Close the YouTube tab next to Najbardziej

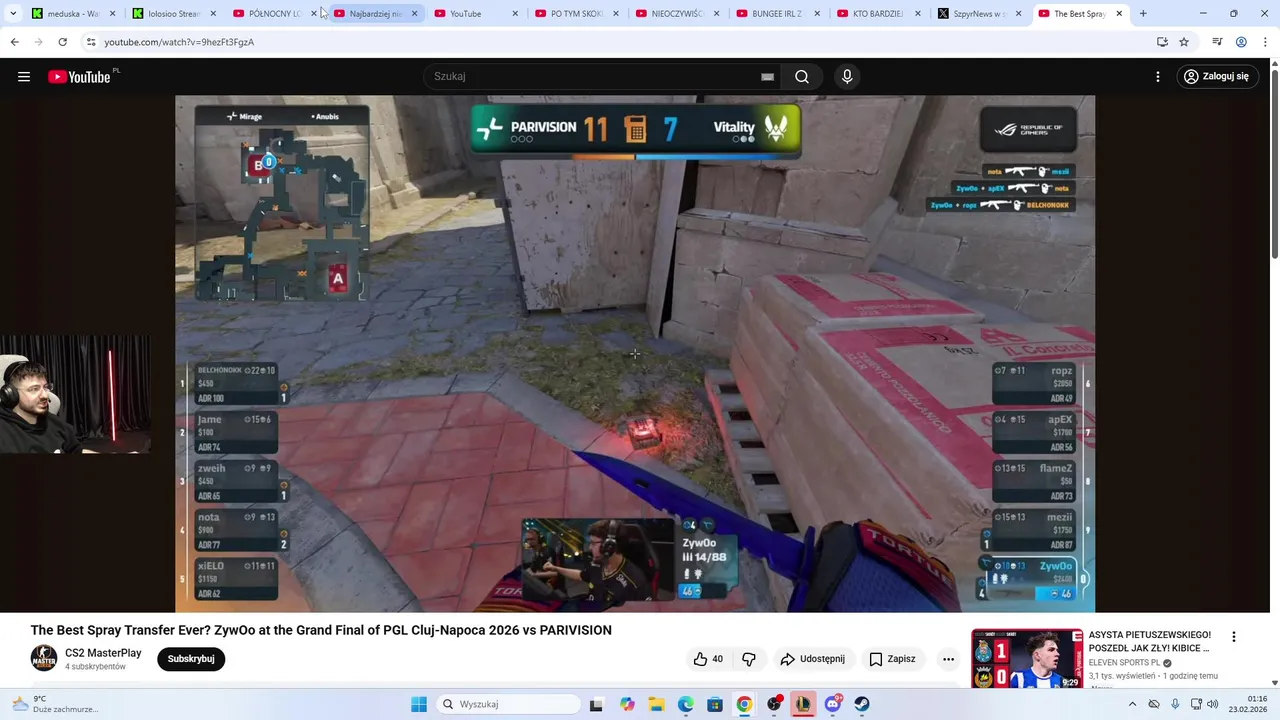(515, 14)
